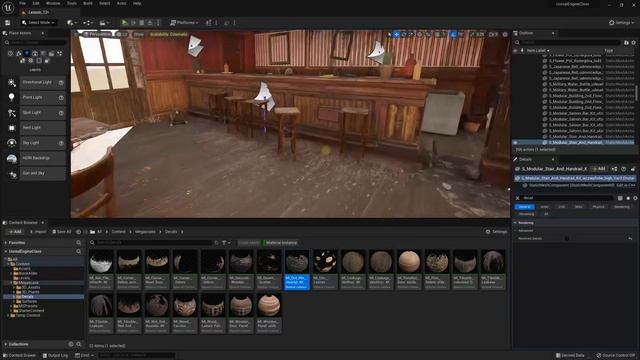Image resolution: width=640 pixels, height=360 pixels.
Task: Open the help icon beside Directional Light
Action: [x=61, y=83]
